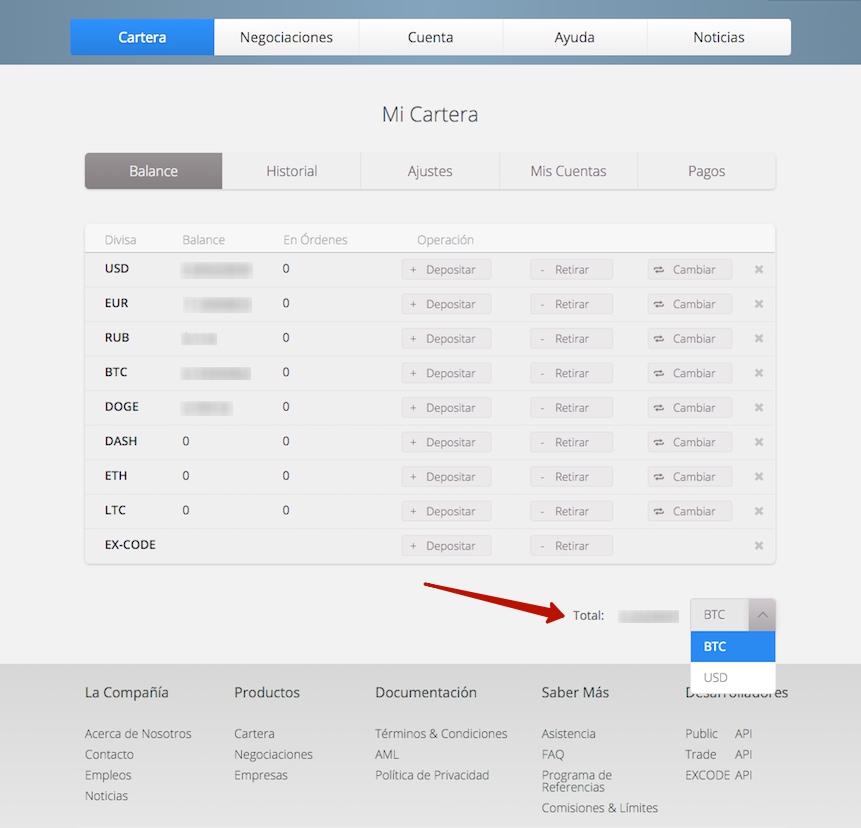
Task: Remove the ETH row with its X icon
Action: click(x=758, y=477)
